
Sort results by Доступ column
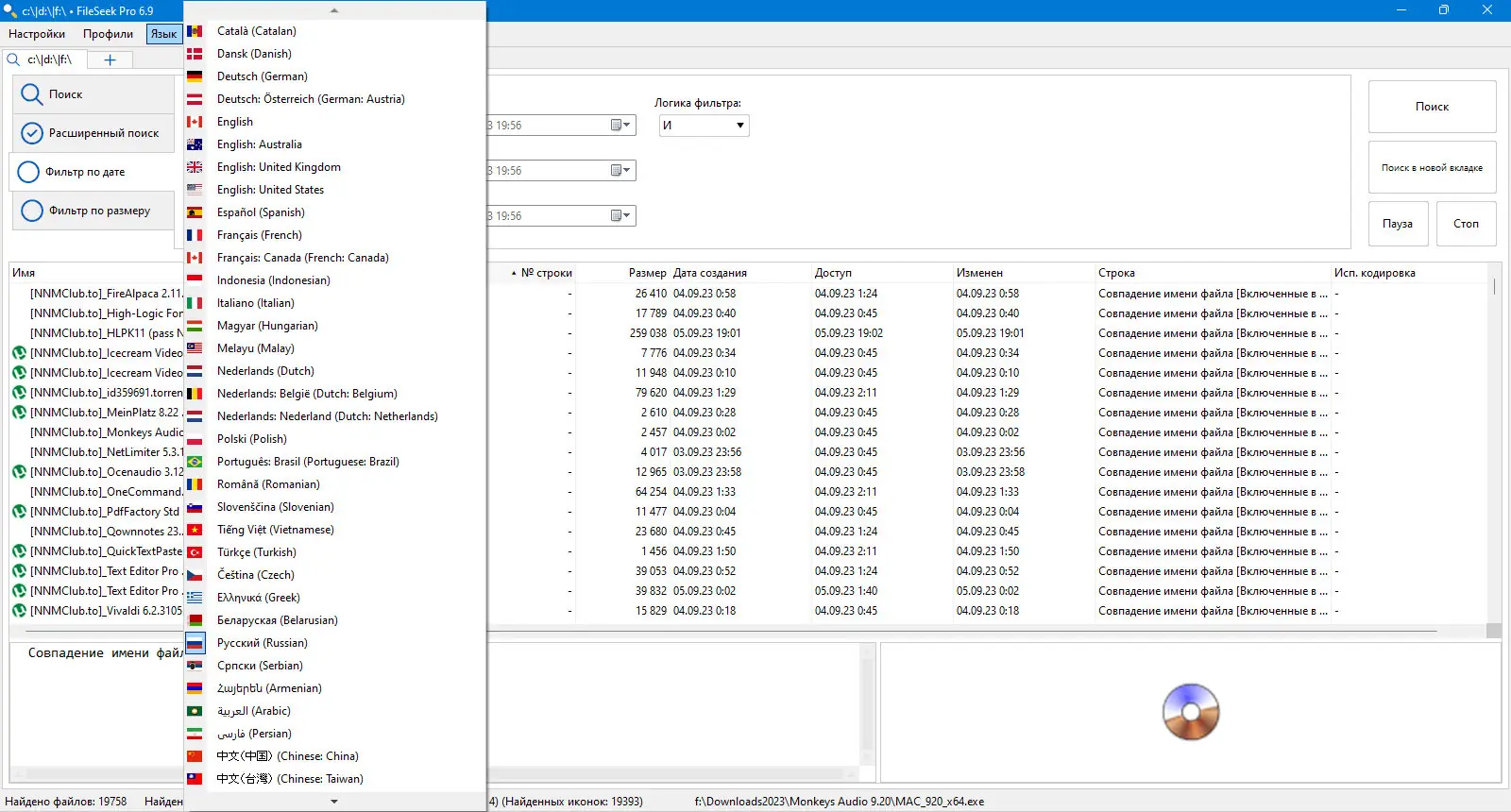[x=882, y=273]
